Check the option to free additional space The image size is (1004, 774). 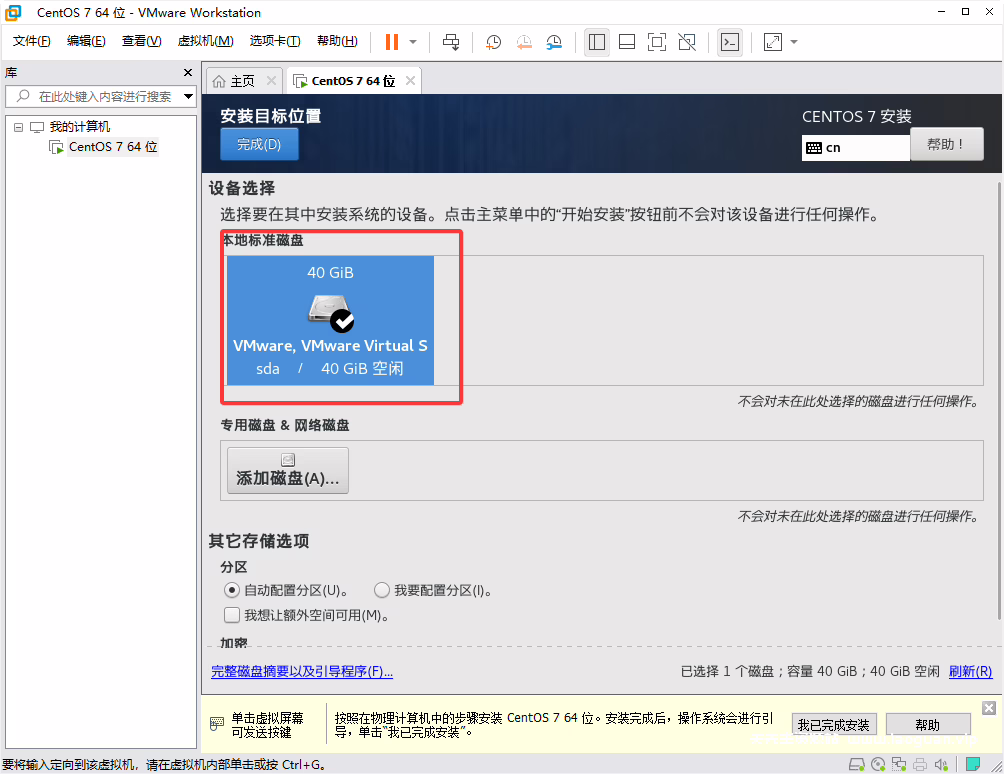point(231,614)
